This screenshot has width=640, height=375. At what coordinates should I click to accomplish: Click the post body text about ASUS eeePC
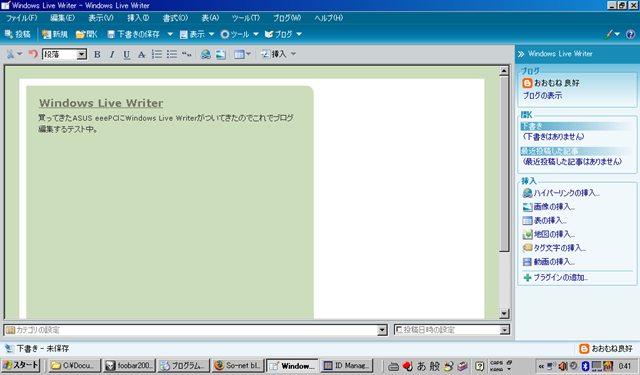click(x=166, y=124)
